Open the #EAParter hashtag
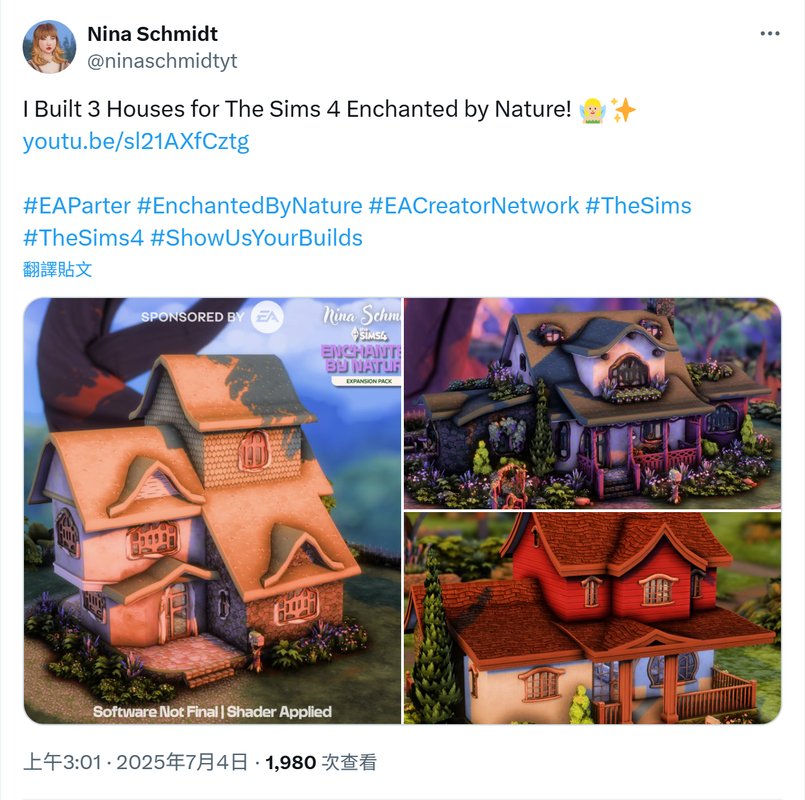The height and width of the screenshot is (800, 805). click(77, 206)
